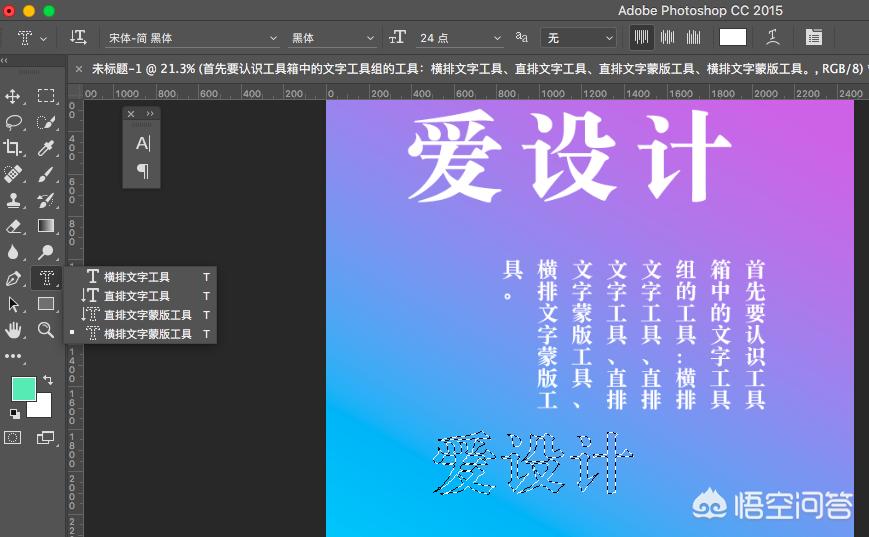This screenshot has height=537, width=869.
Task: Swap foreground and background colors
Action: coord(48,380)
